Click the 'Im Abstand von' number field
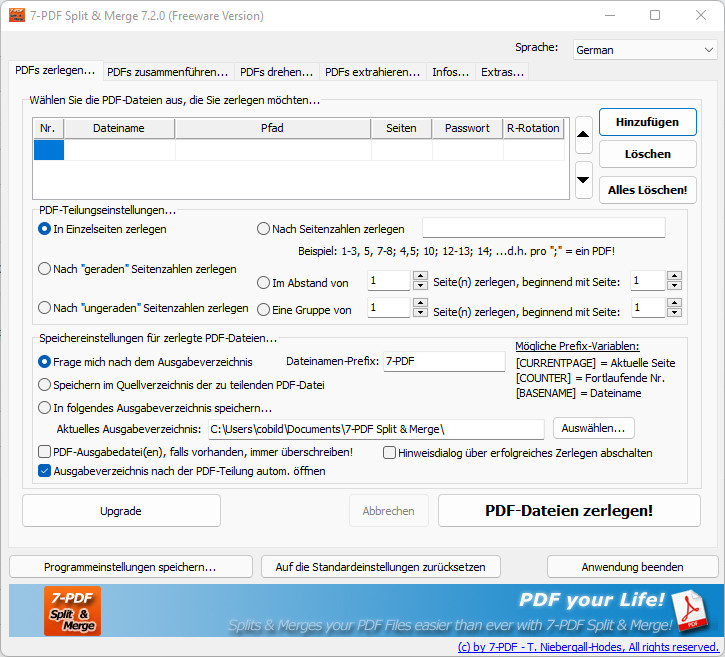 click(389, 281)
